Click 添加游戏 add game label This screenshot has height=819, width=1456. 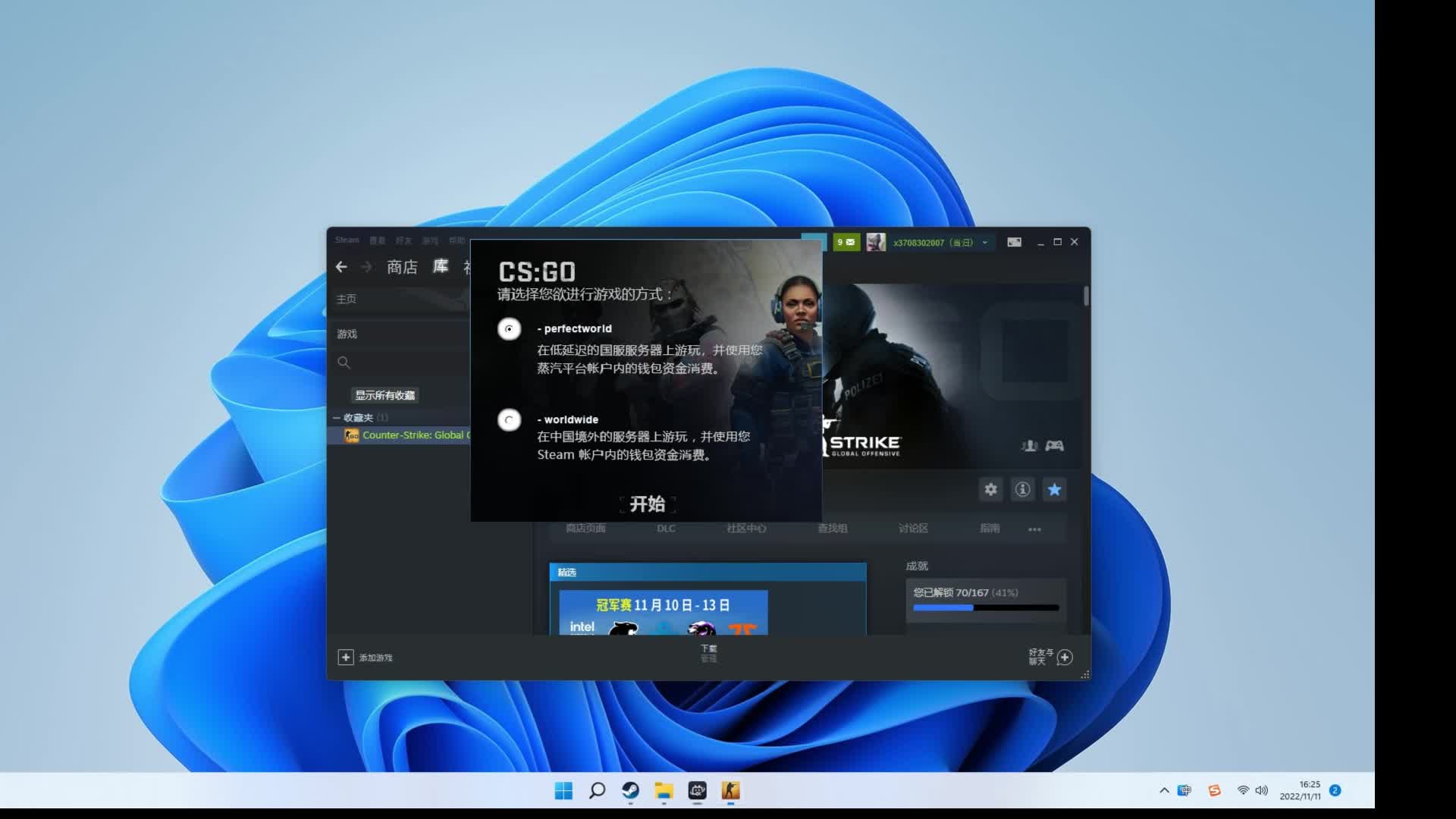coord(375,657)
